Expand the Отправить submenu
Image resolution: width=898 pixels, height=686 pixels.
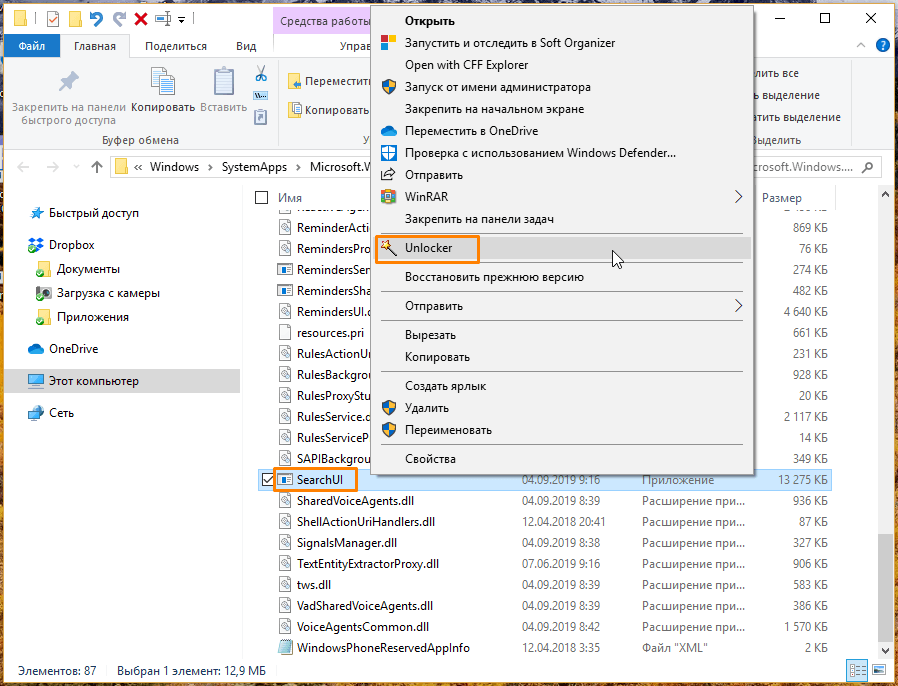[x=738, y=306]
